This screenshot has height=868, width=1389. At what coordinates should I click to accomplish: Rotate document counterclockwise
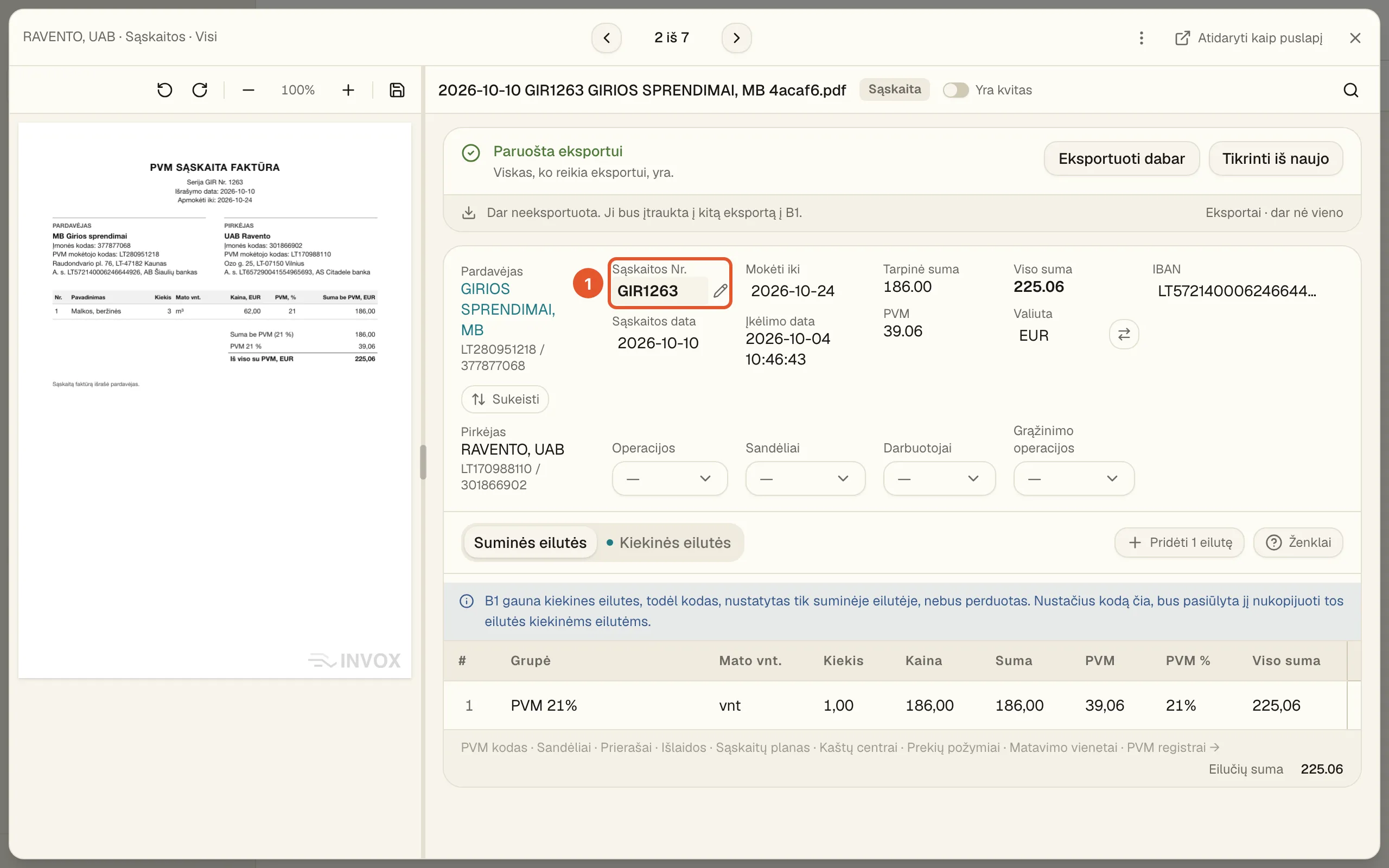(165, 90)
